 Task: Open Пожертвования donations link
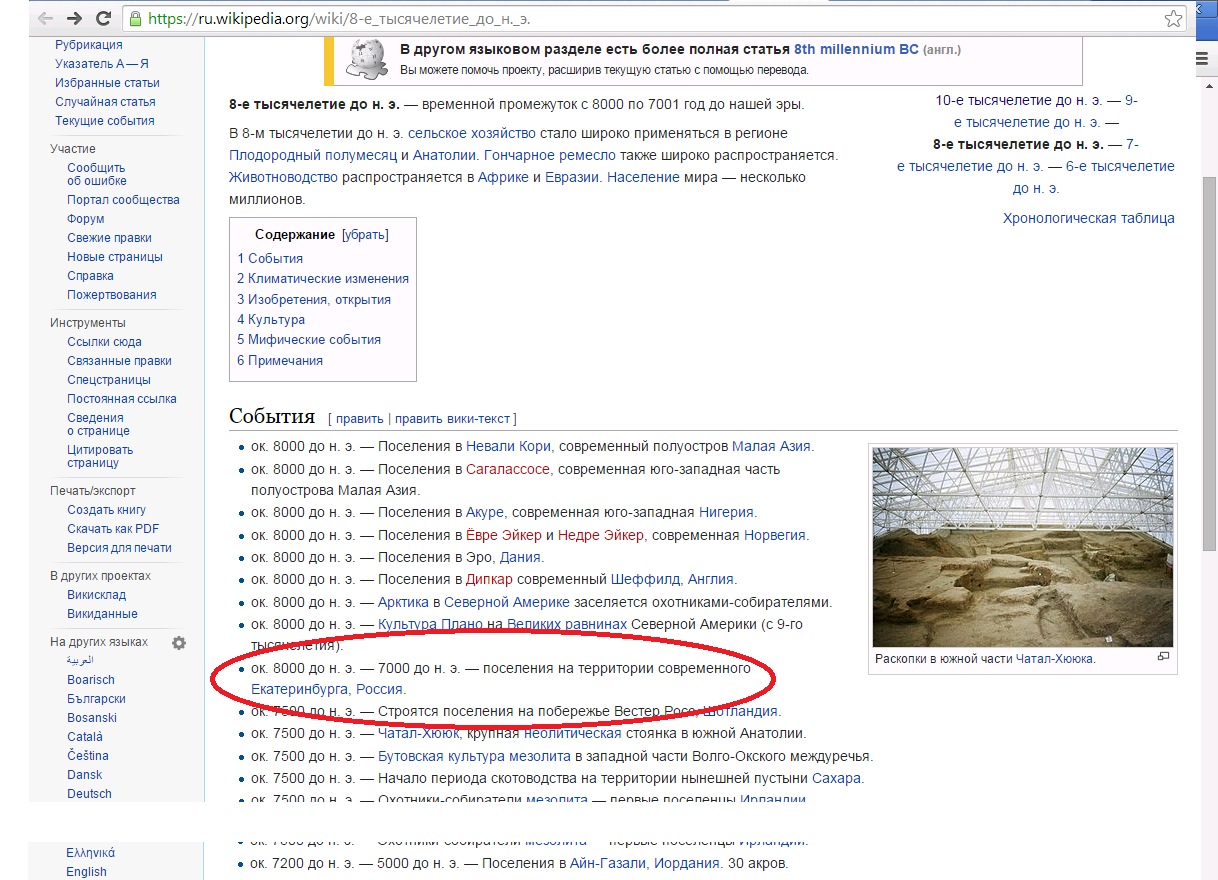click(112, 295)
